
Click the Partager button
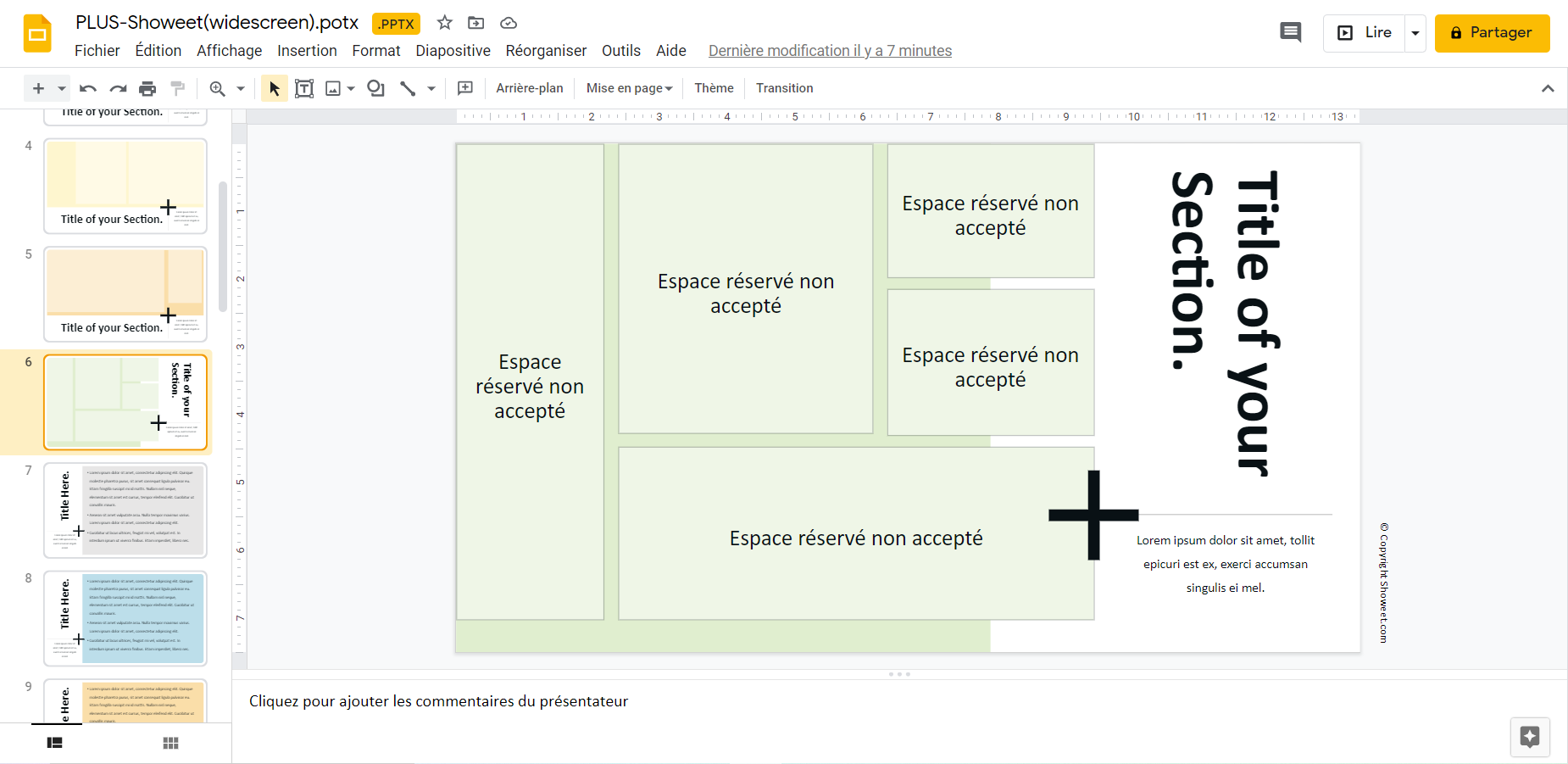pyautogui.click(x=1492, y=33)
